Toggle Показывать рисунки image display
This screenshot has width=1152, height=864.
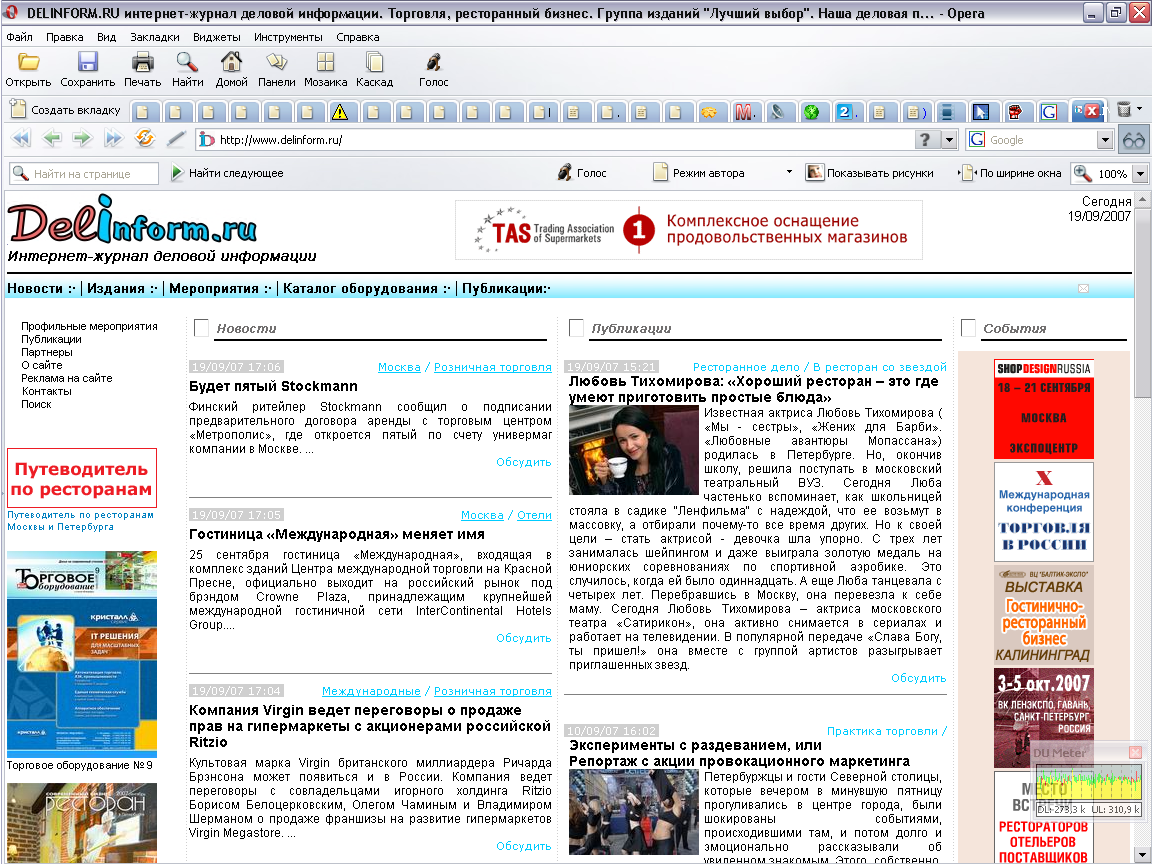[869, 173]
